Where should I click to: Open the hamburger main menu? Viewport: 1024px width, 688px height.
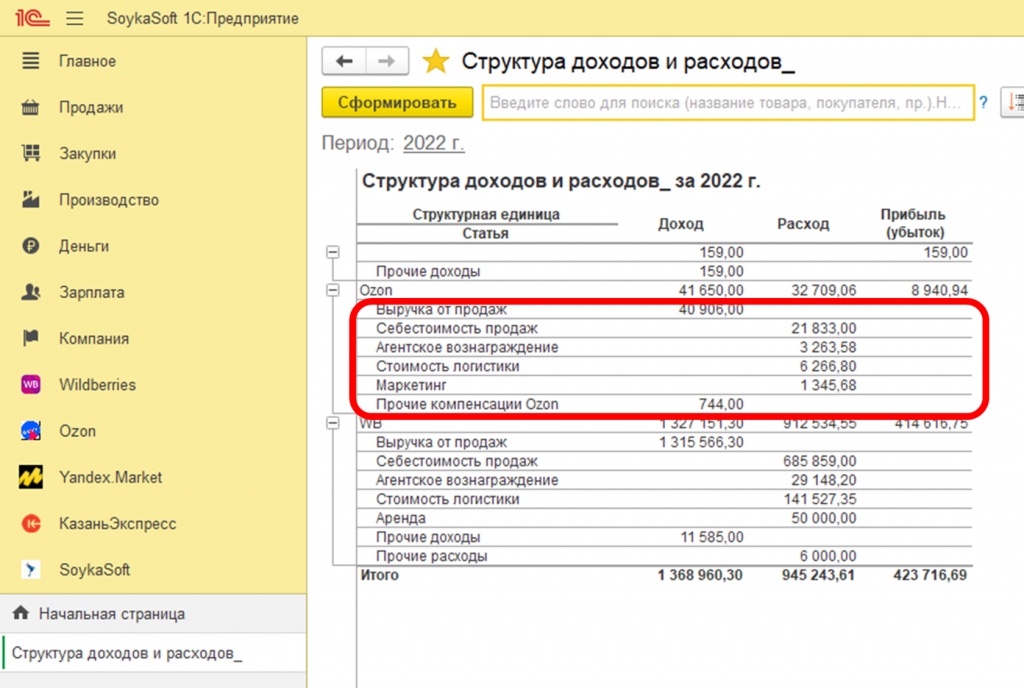[74, 18]
